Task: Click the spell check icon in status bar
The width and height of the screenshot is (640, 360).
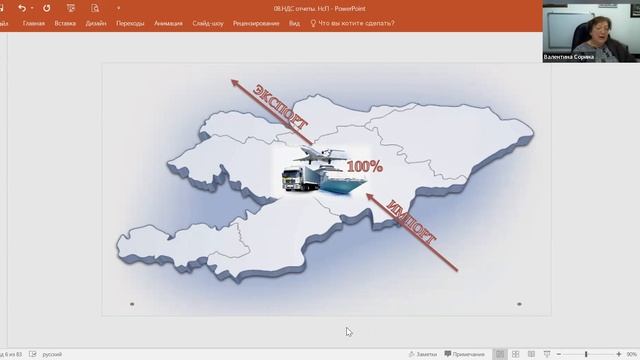Action: pos(33,354)
